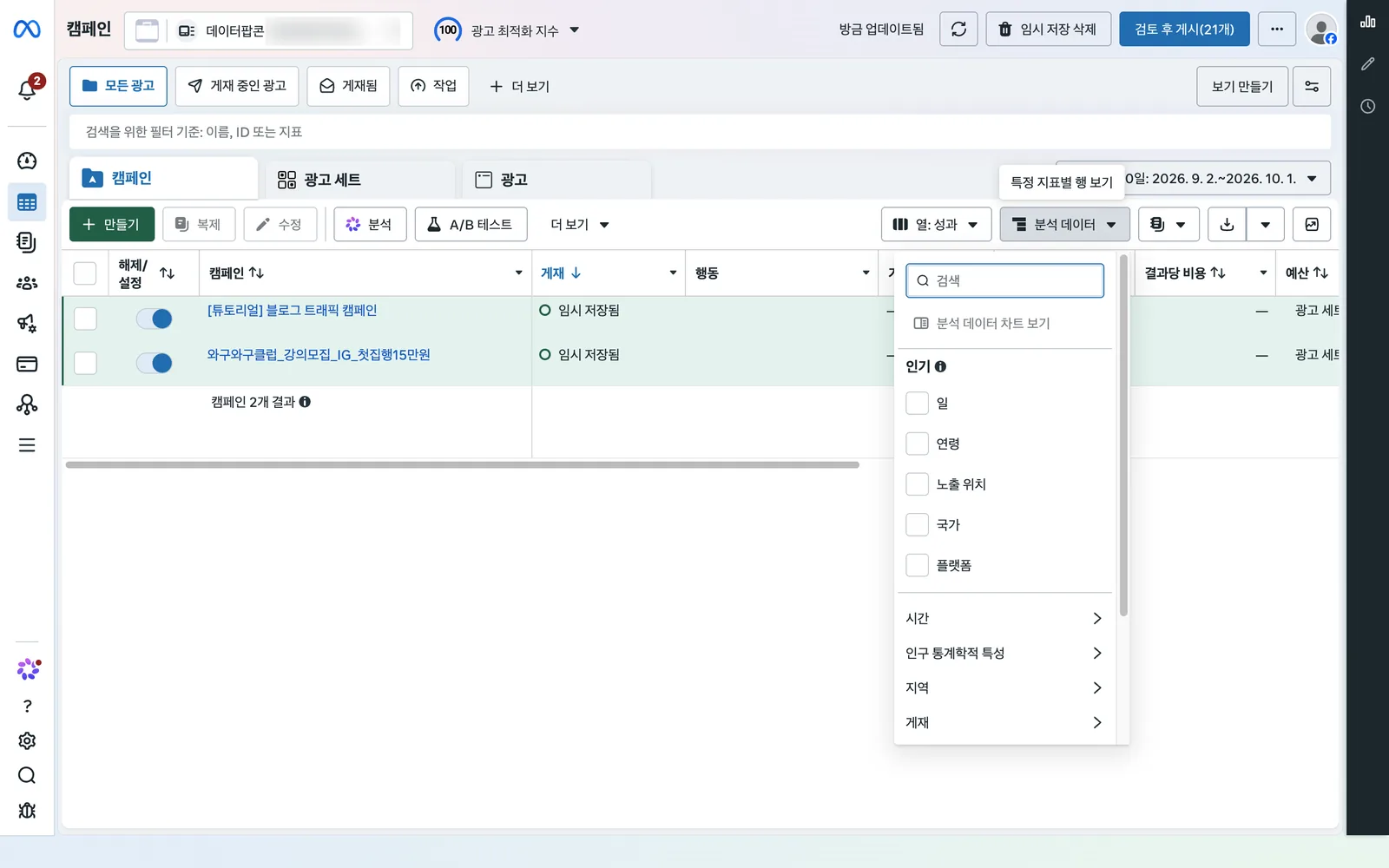Viewport: 1389px width, 868px height.
Task: Open all tools hamburger menu icon
Action: pos(27,445)
